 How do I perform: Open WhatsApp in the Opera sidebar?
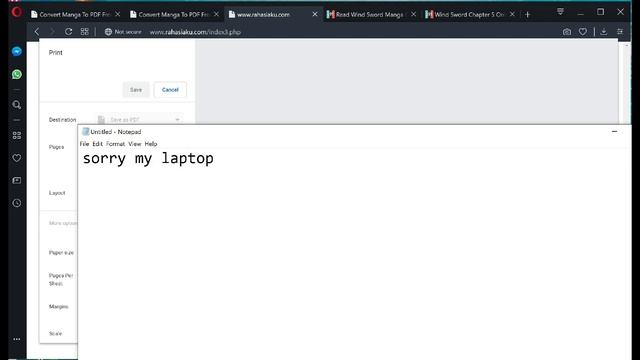coord(17,74)
